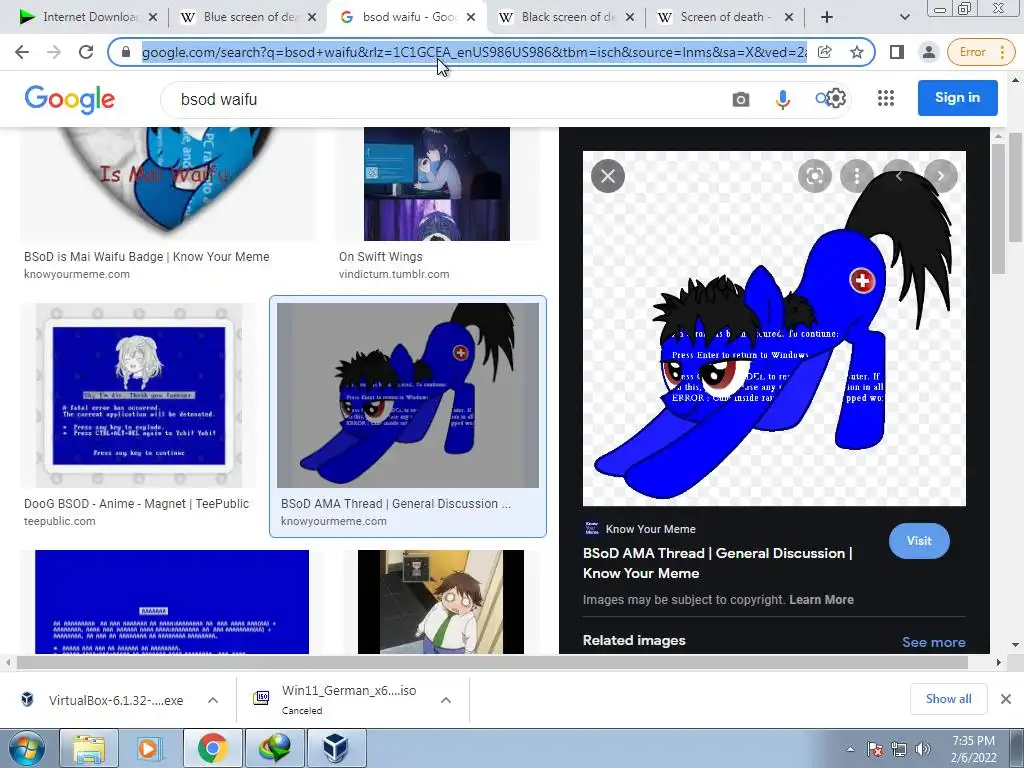Launch Windows Media Player from taskbar

point(149,748)
